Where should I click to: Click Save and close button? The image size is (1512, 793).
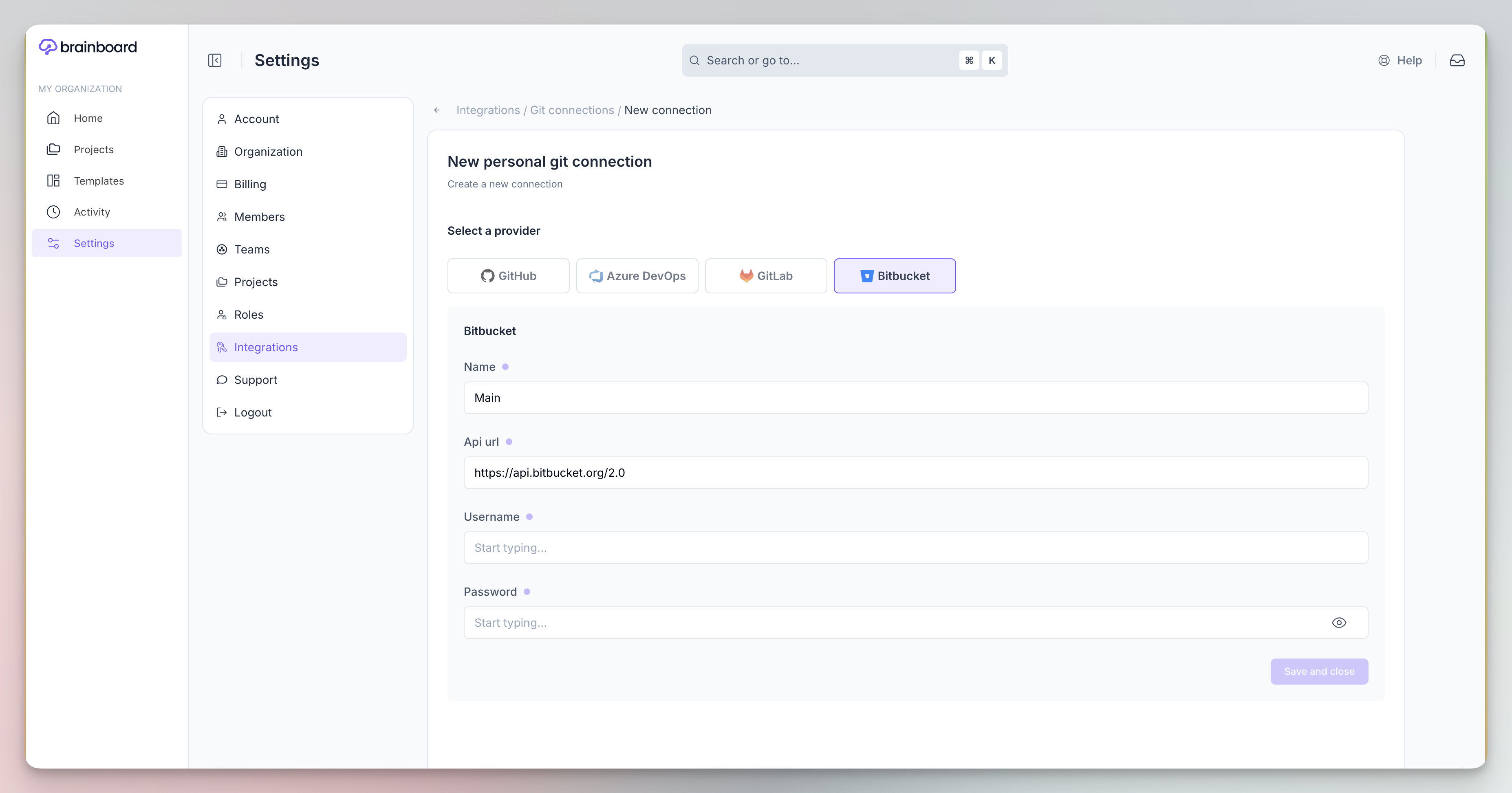[x=1319, y=672]
